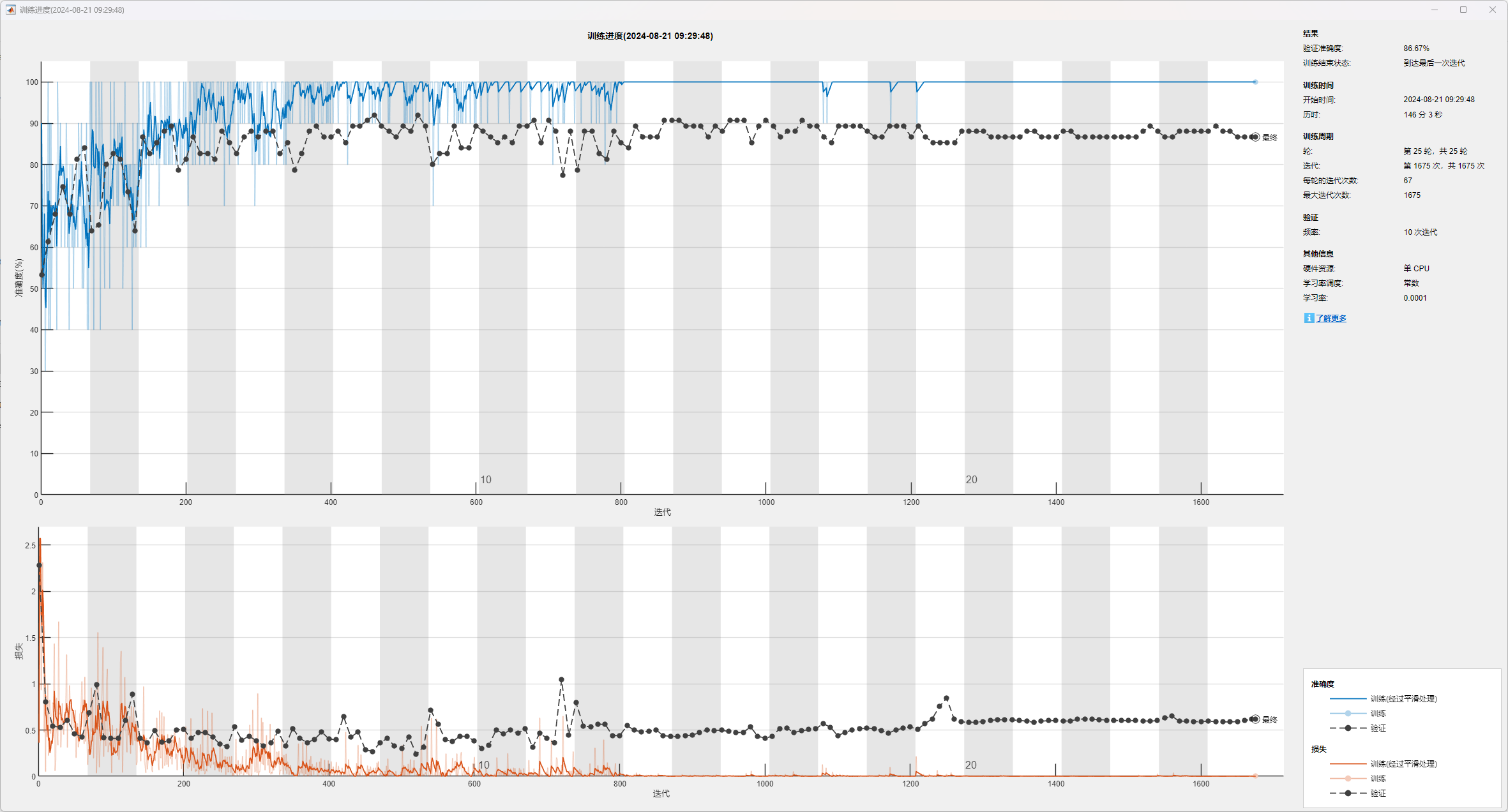
Task: Click the MATLAB icon in title bar
Action: coord(10,10)
